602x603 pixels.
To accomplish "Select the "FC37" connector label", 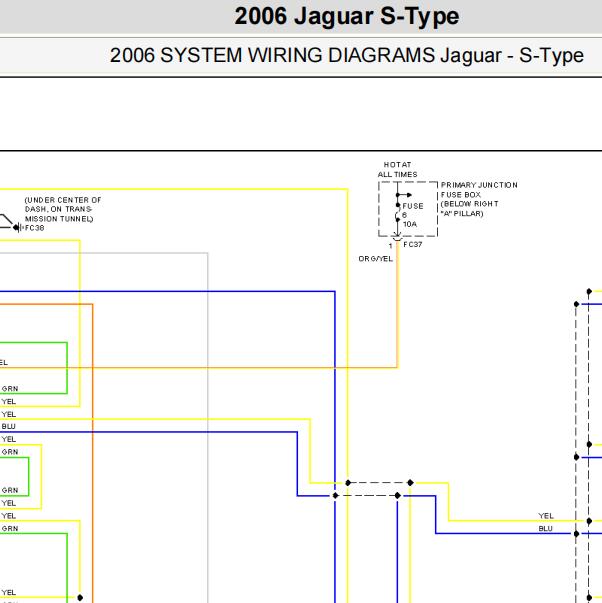I will [x=413, y=245].
